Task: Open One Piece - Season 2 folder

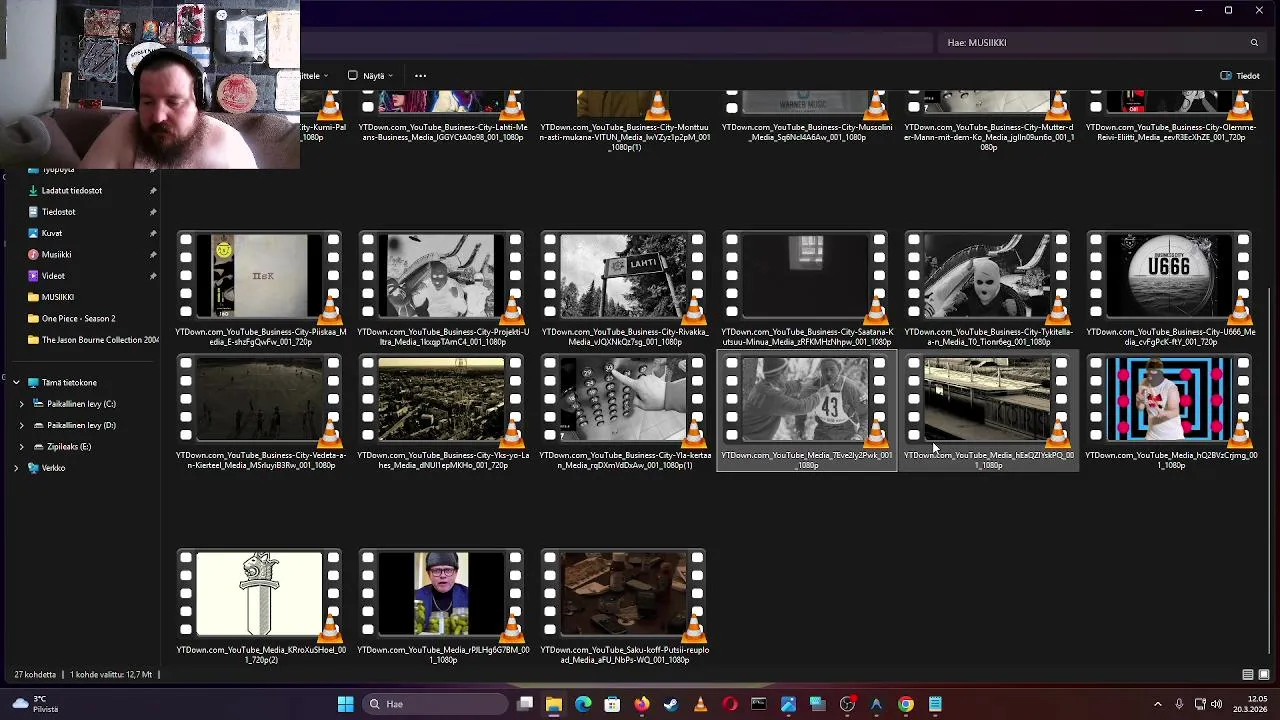Action: tap(78, 318)
